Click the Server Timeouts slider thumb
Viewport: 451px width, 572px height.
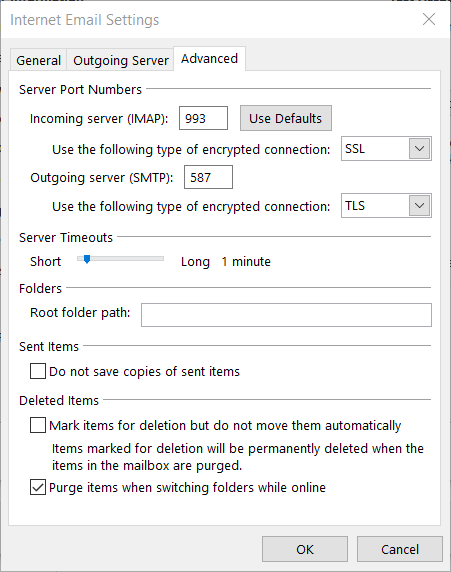[x=87, y=259]
